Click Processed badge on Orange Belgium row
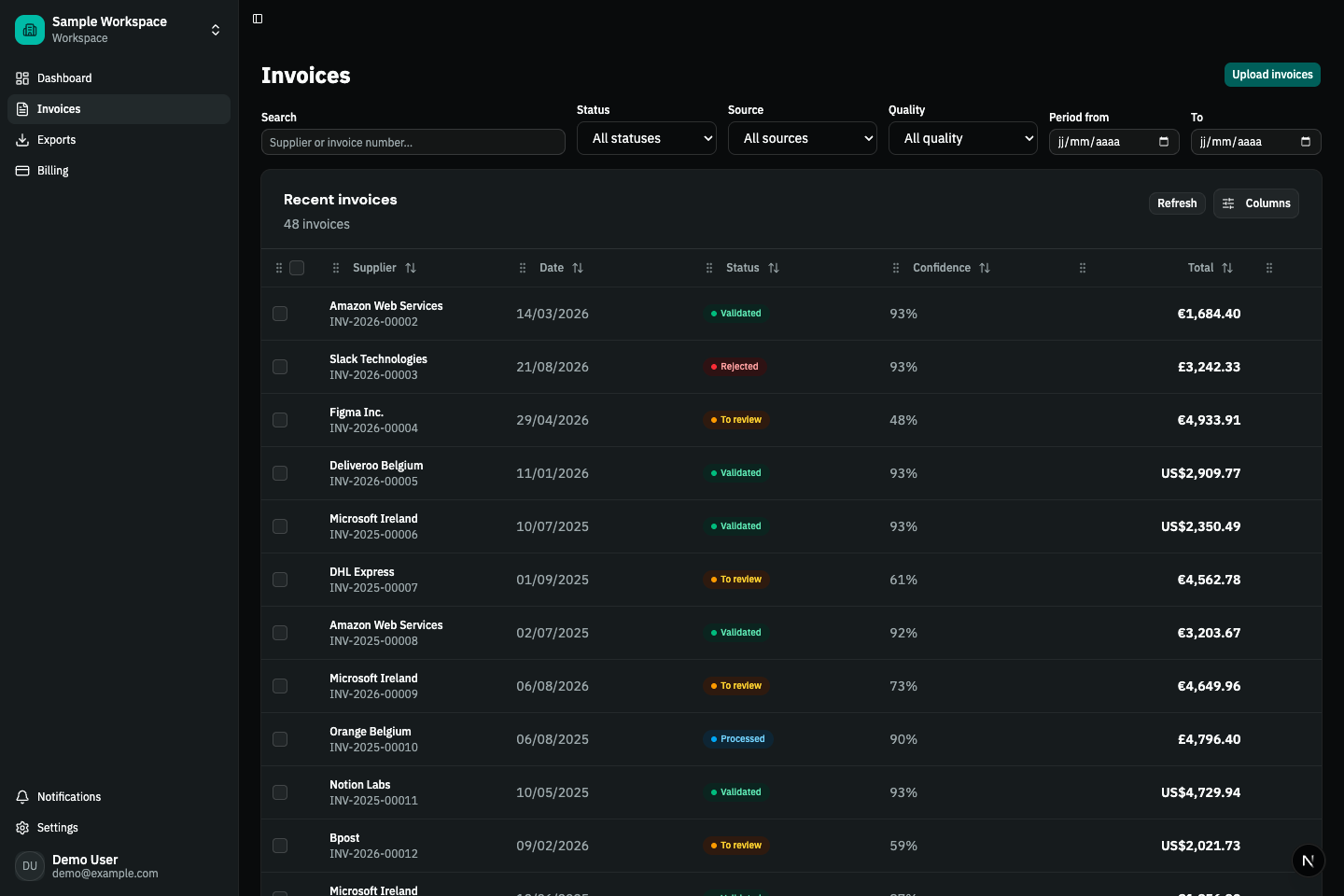 point(737,739)
